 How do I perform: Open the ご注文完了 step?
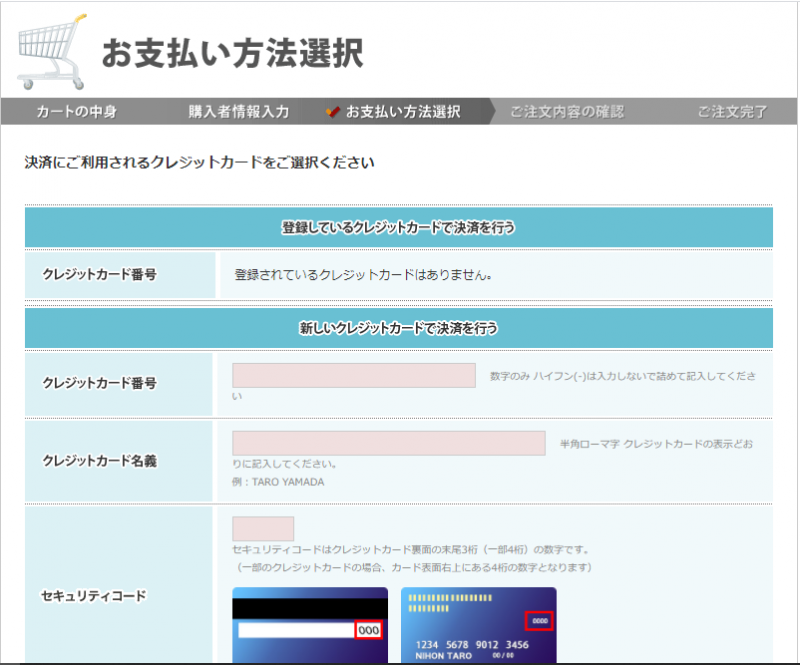pos(732,112)
